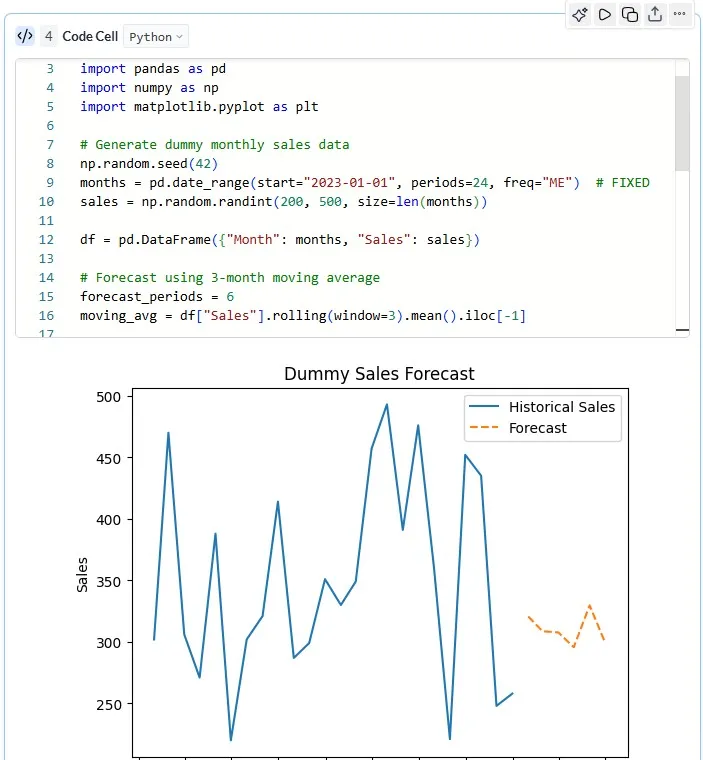Viewport: 703px width, 760px height.
Task: Click the # FIXED comment in code
Action: coord(622,183)
